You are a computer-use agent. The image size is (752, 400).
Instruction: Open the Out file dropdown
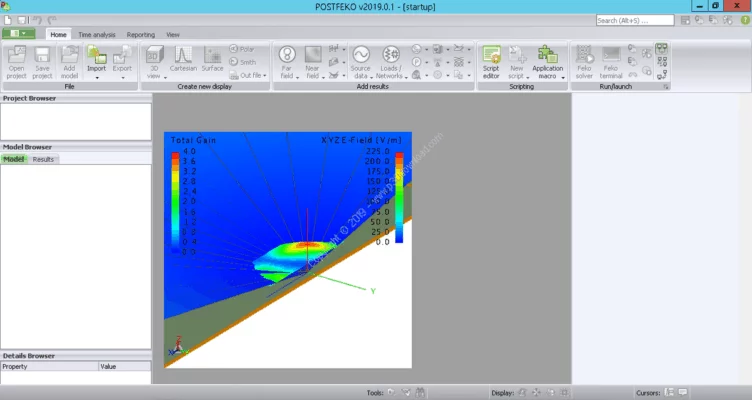click(x=247, y=75)
